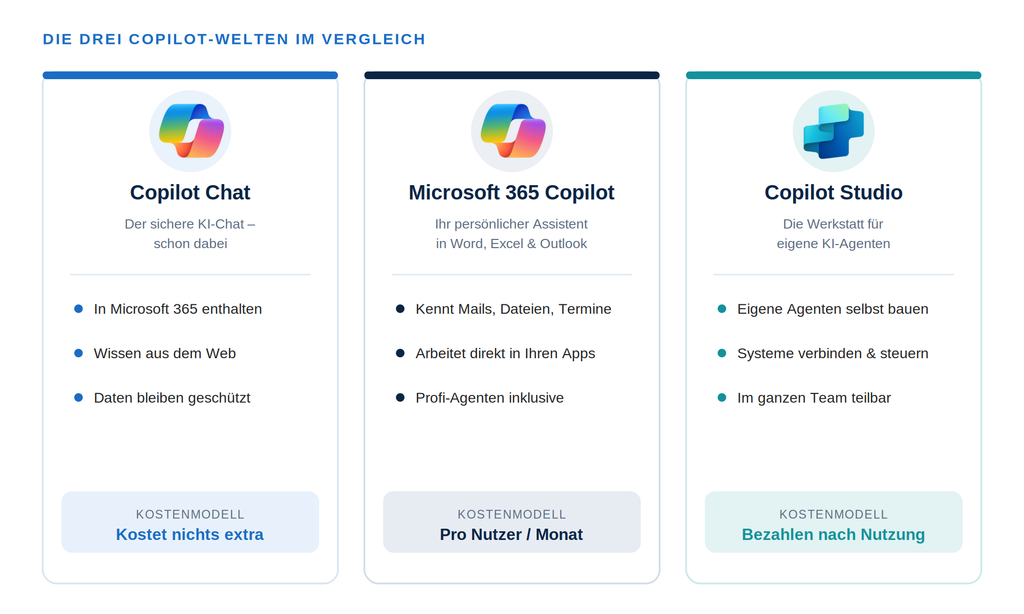The width and height of the screenshot is (1024, 614).
Task: Click the 'Copilot Chat' card title
Action: (190, 193)
